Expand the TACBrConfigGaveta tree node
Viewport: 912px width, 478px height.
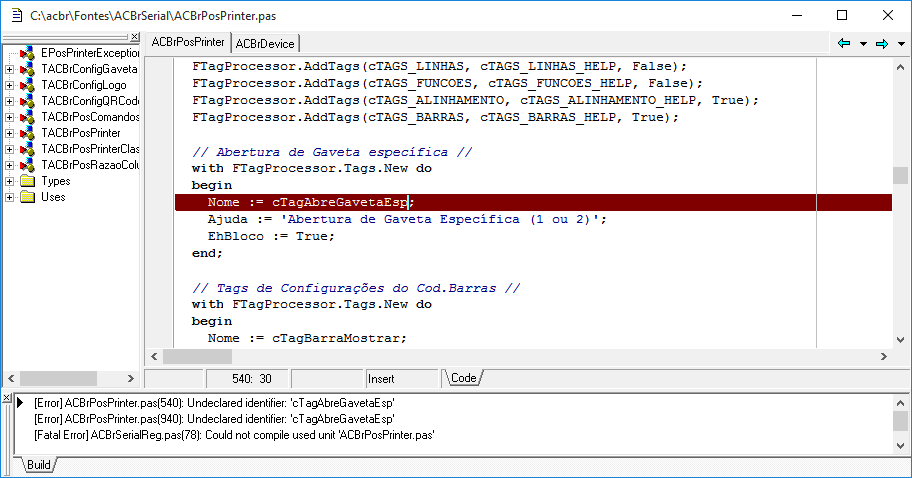(x=9, y=69)
